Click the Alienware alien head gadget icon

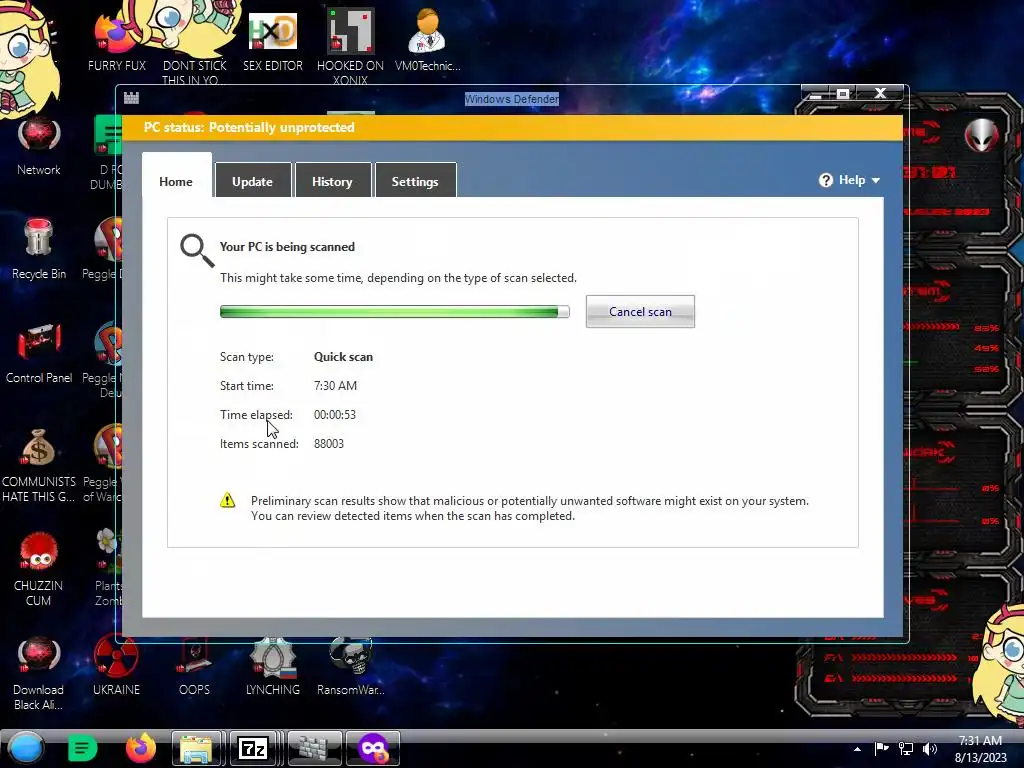(982, 135)
